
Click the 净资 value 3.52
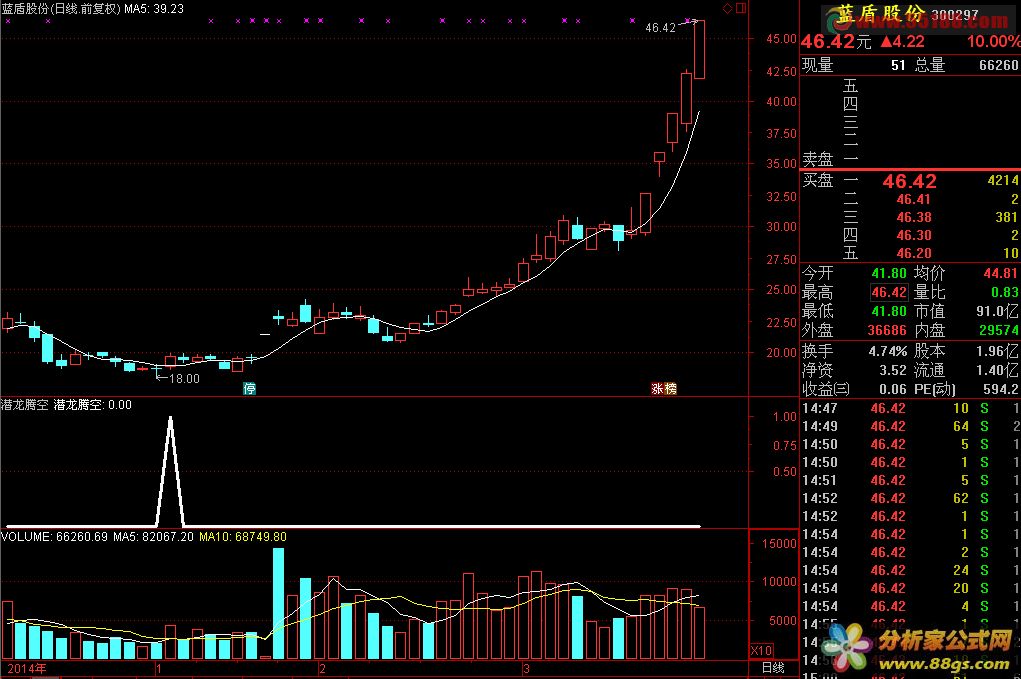coord(893,370)
